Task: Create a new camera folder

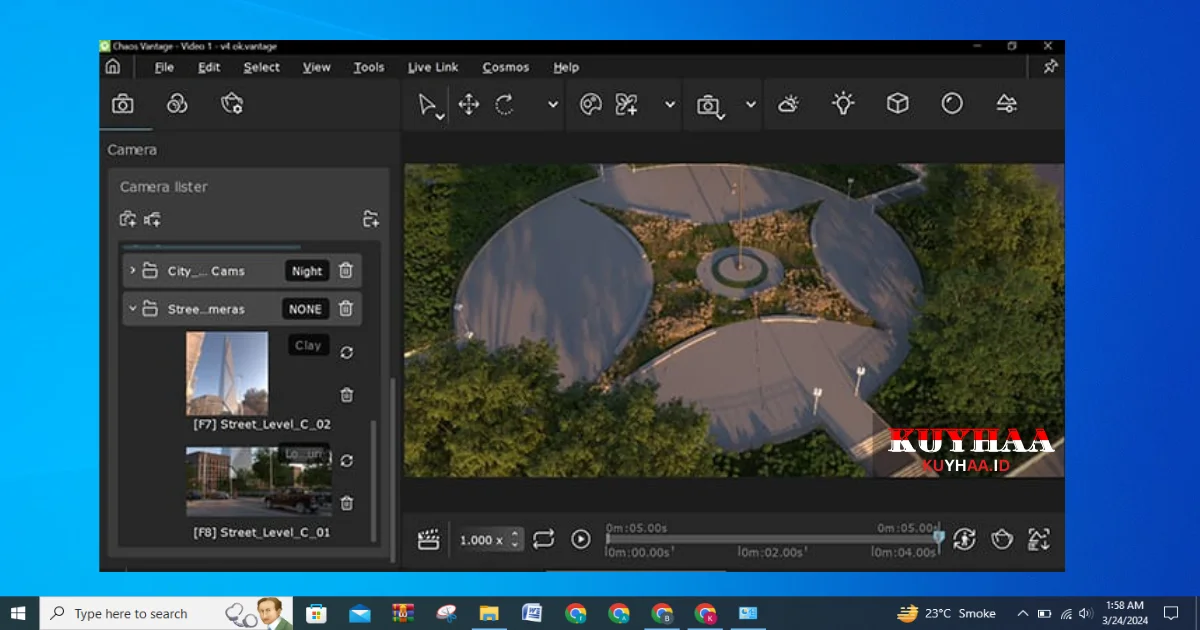Action: (x=371, y=219)
